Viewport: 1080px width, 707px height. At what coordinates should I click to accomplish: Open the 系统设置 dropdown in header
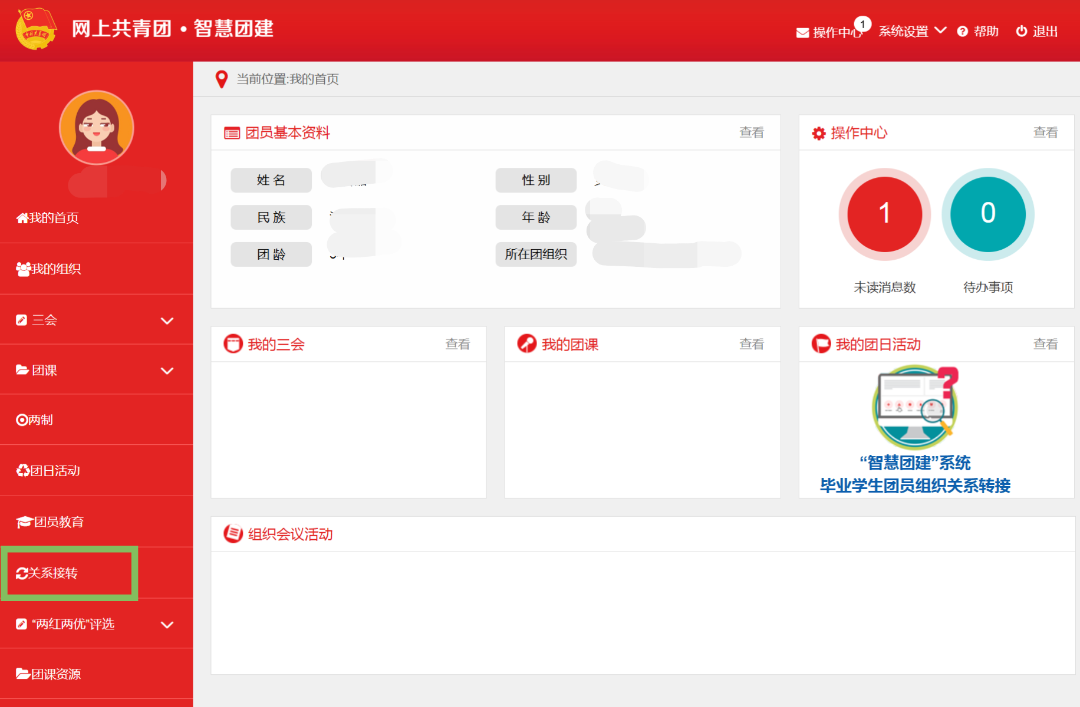click(x=912, y=31)
